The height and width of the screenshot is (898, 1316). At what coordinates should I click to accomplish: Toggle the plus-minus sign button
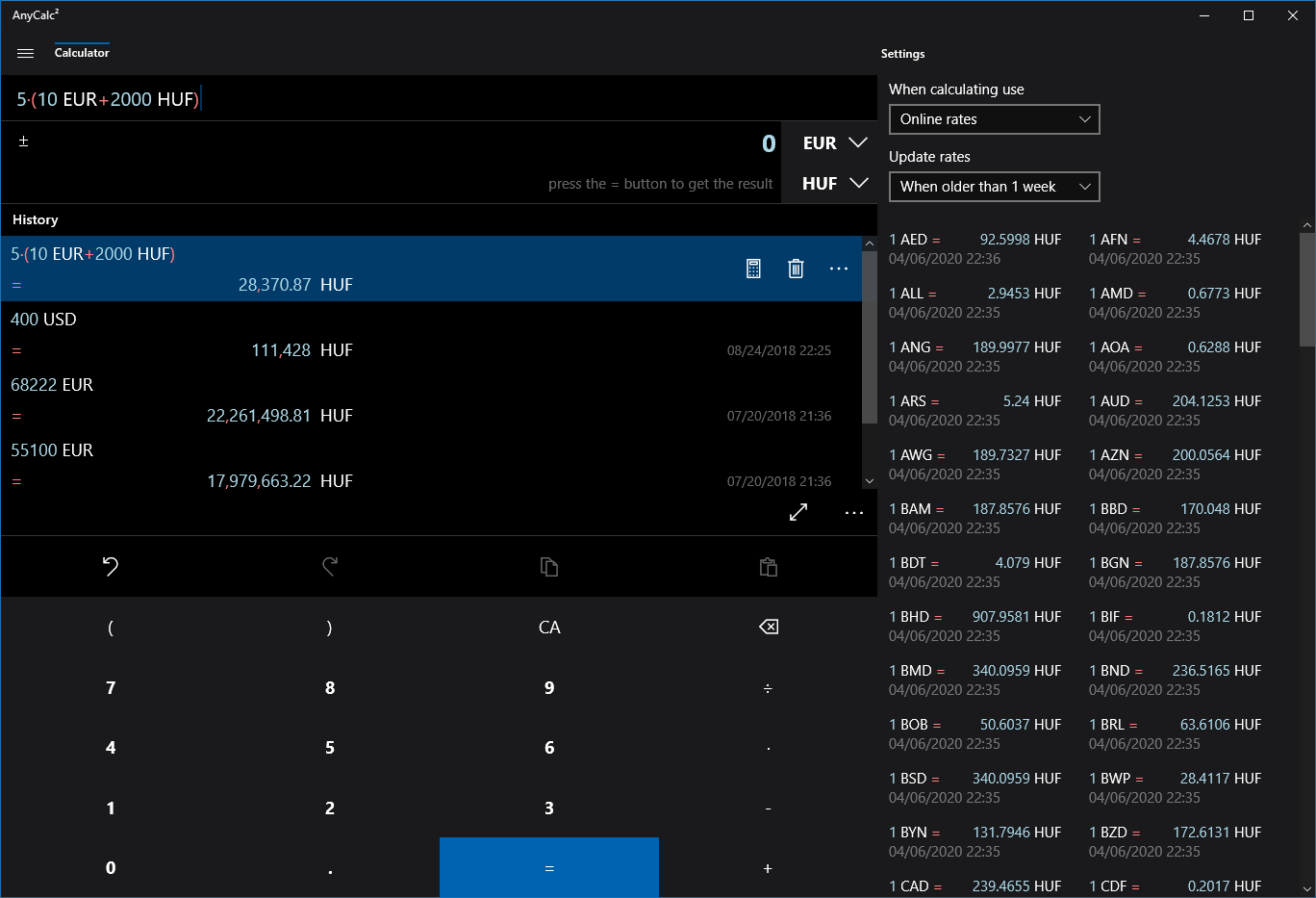tap(24, 141)
